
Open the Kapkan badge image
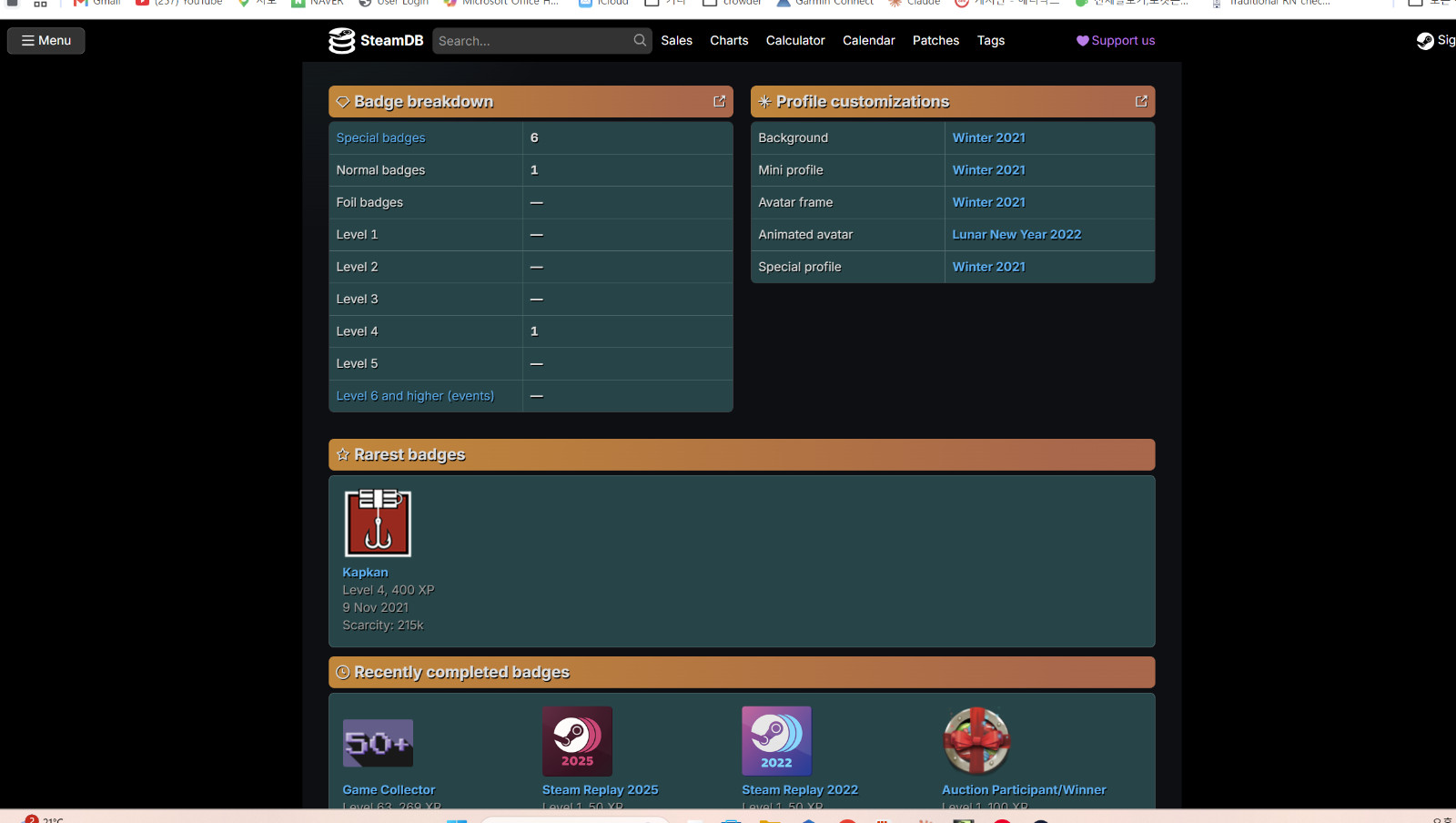point(378,523)
